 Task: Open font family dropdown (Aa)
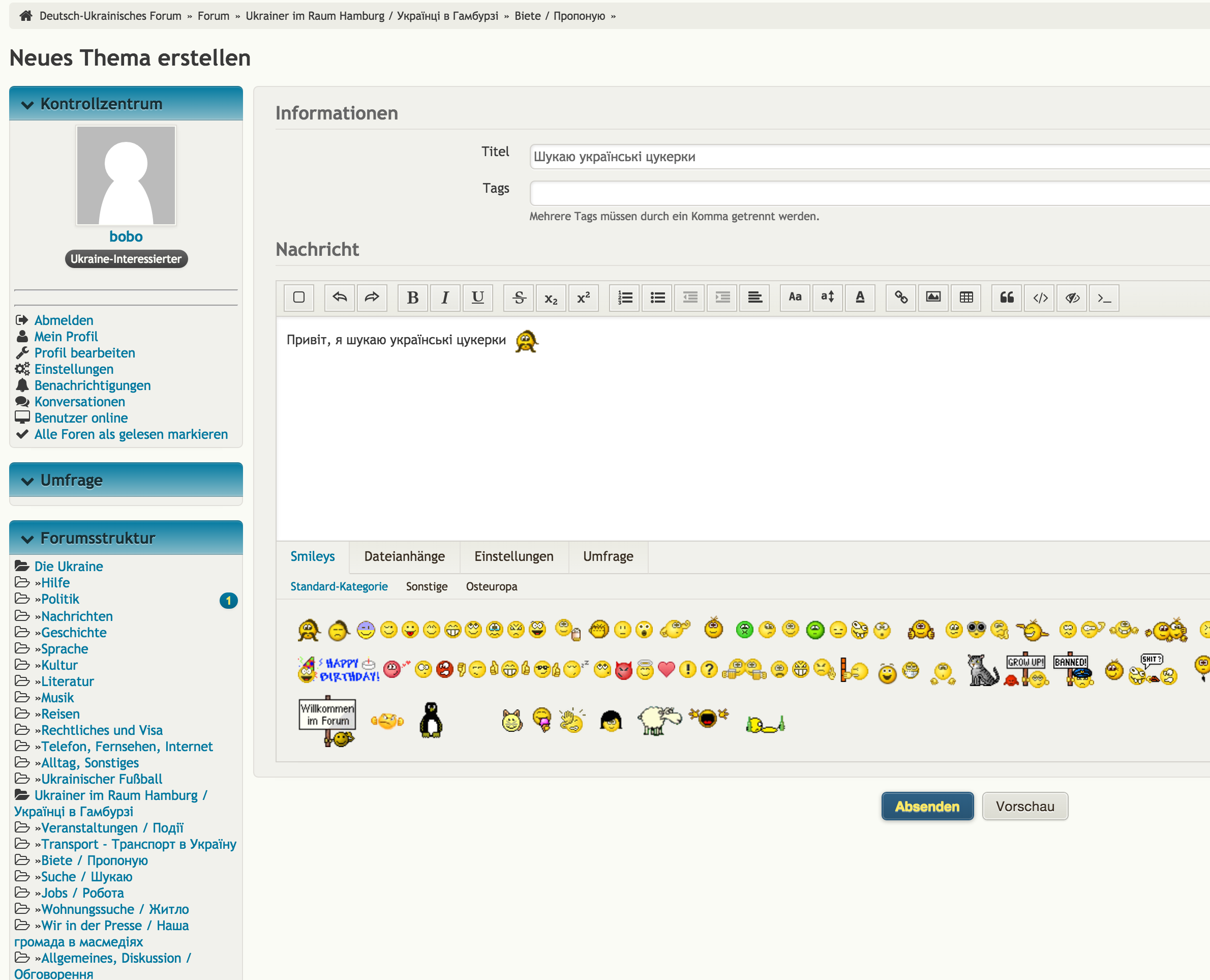pyautogui.click(x=795, y=298)
